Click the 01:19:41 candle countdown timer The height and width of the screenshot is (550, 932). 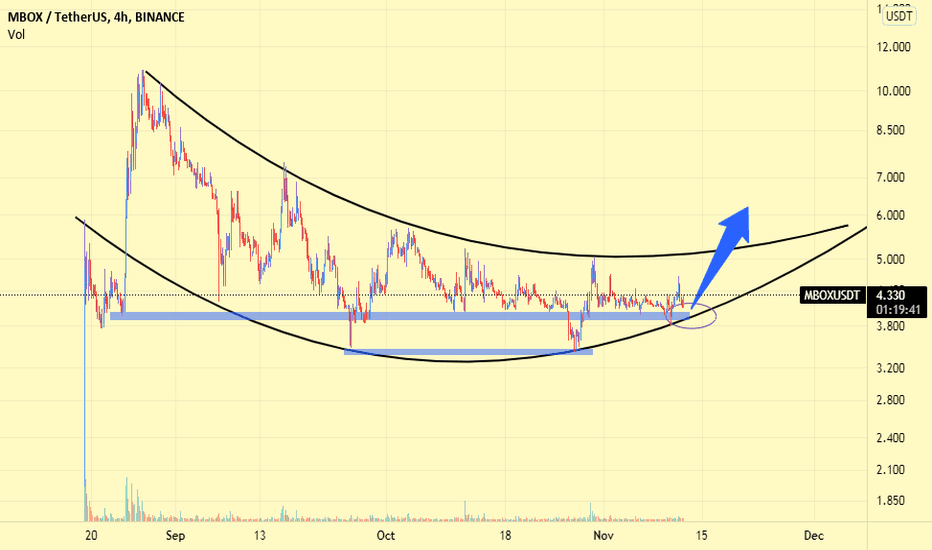pos(898,310)
